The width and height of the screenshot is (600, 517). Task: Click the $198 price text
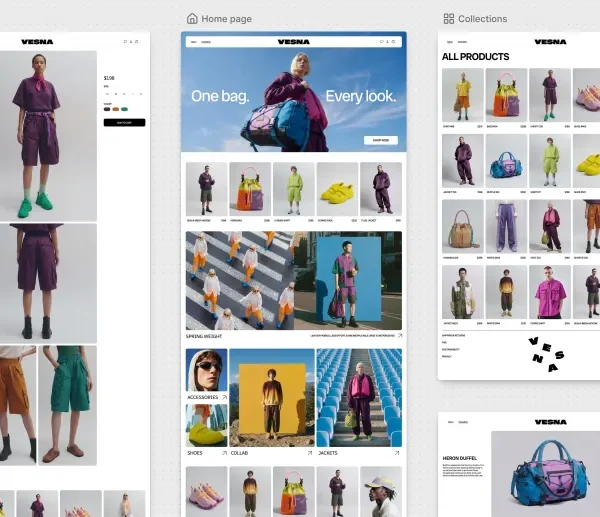(109, 78)
